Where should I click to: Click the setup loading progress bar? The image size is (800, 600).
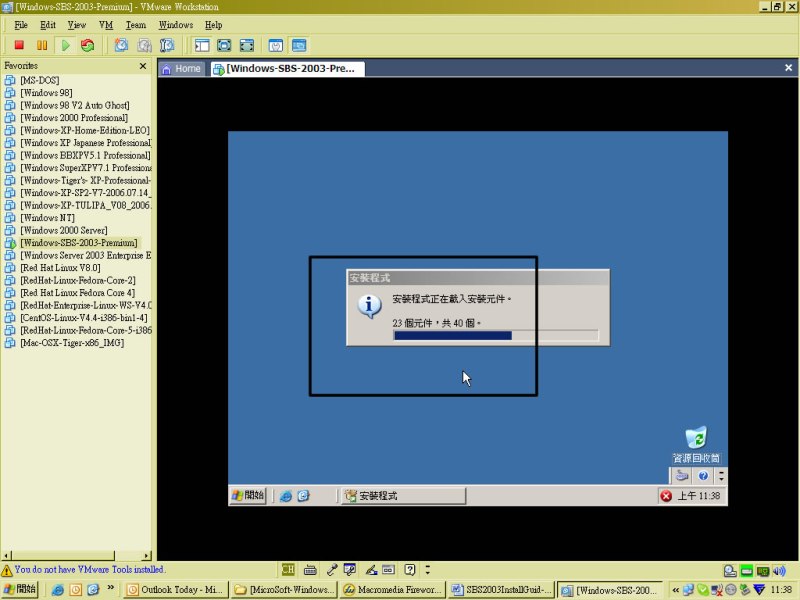pos(496,335)
